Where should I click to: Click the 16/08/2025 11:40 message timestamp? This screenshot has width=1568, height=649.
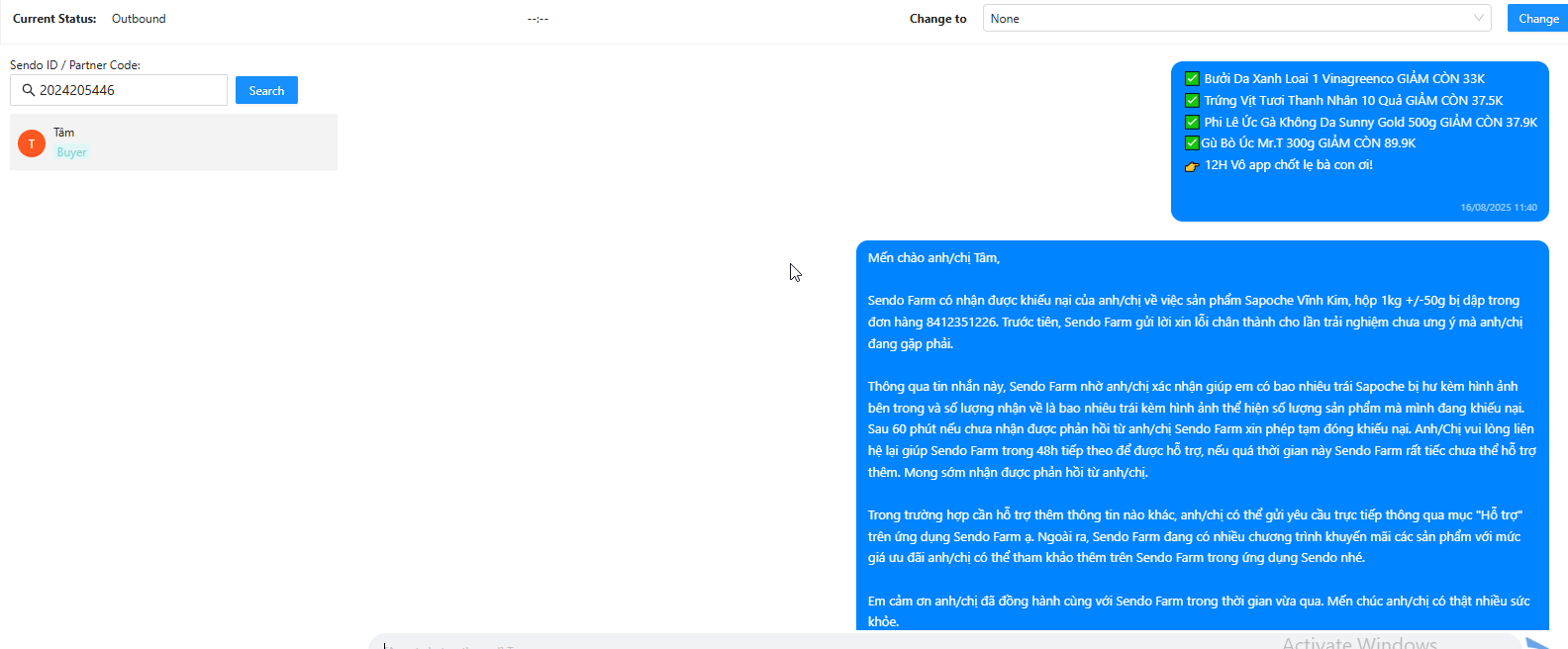1499,208
